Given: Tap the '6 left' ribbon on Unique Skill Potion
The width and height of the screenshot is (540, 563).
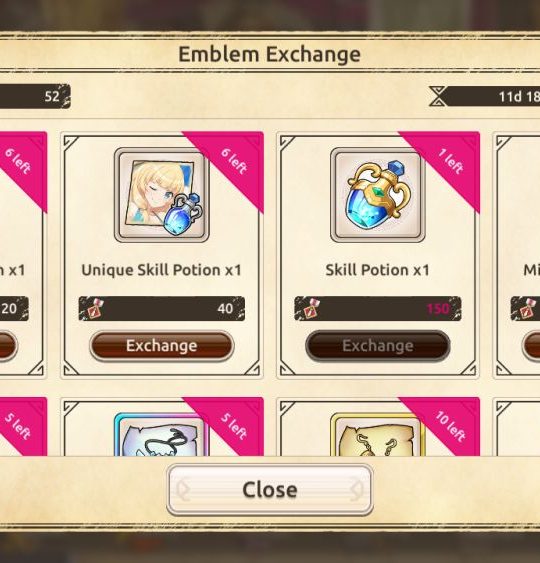Looking at the screenshot, I should coord(233,162).
